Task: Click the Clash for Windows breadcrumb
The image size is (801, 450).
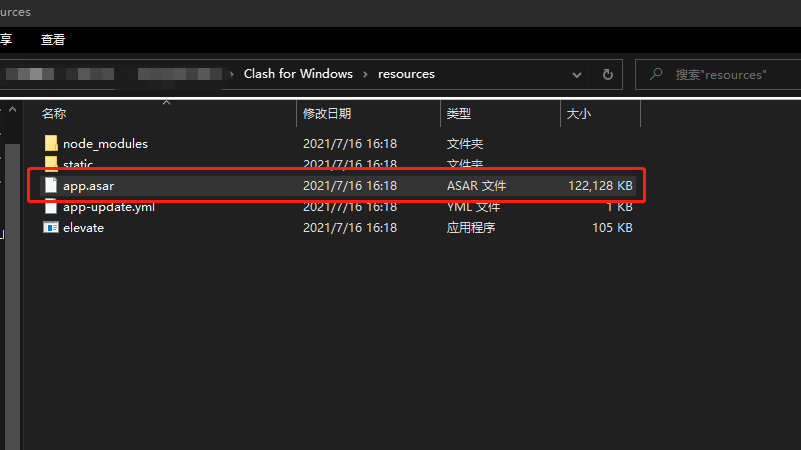Action: [x=298, y=74]
